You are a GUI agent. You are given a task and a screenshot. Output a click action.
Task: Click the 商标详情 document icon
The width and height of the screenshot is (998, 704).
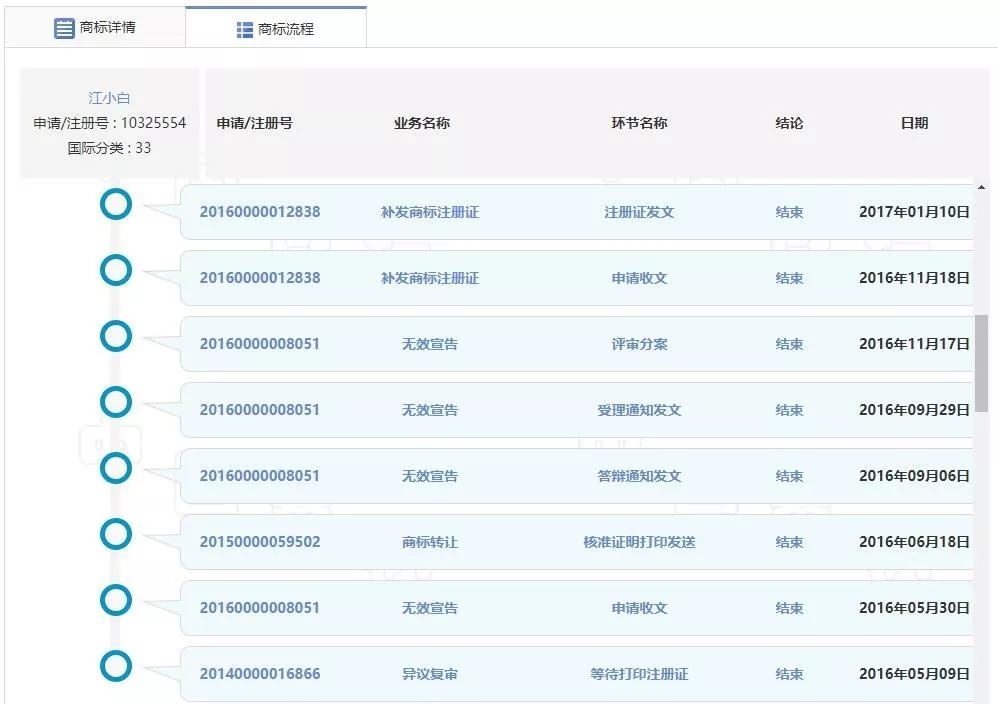click(x=64, y=28)
